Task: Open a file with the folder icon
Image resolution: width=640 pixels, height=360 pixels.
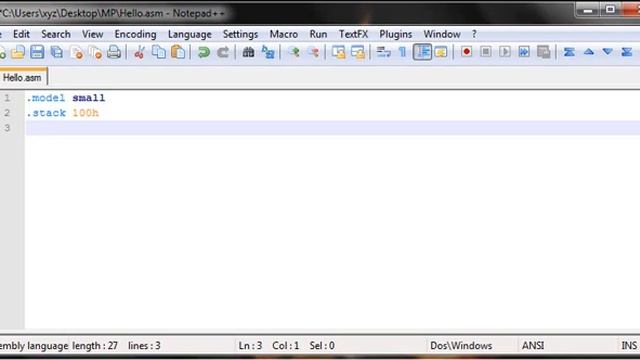Action: click(18, 52)
